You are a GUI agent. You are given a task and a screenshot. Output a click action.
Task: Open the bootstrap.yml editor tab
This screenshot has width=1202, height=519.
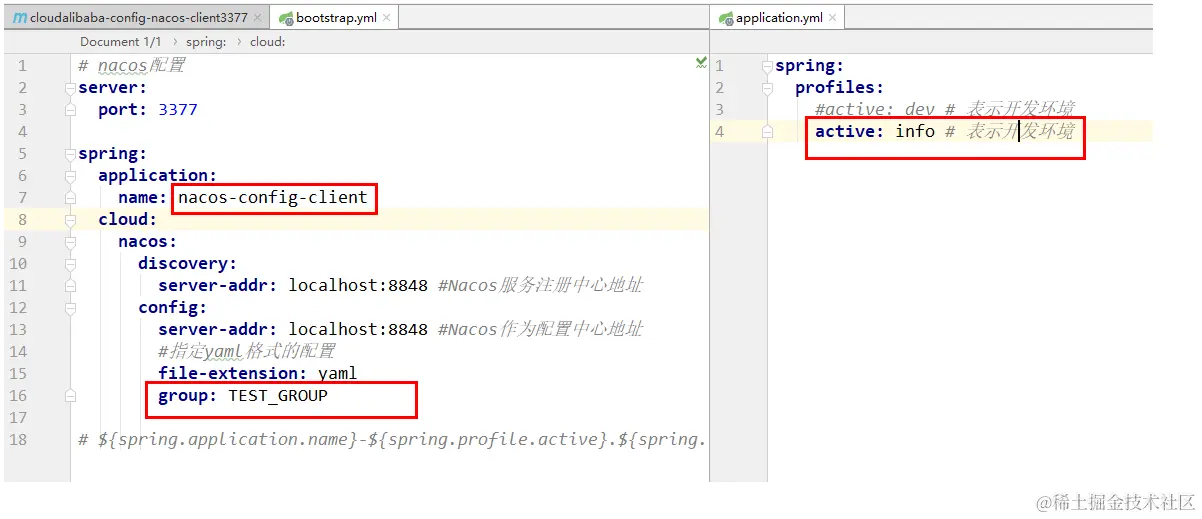pyautogui.click(x=336, y=17)
